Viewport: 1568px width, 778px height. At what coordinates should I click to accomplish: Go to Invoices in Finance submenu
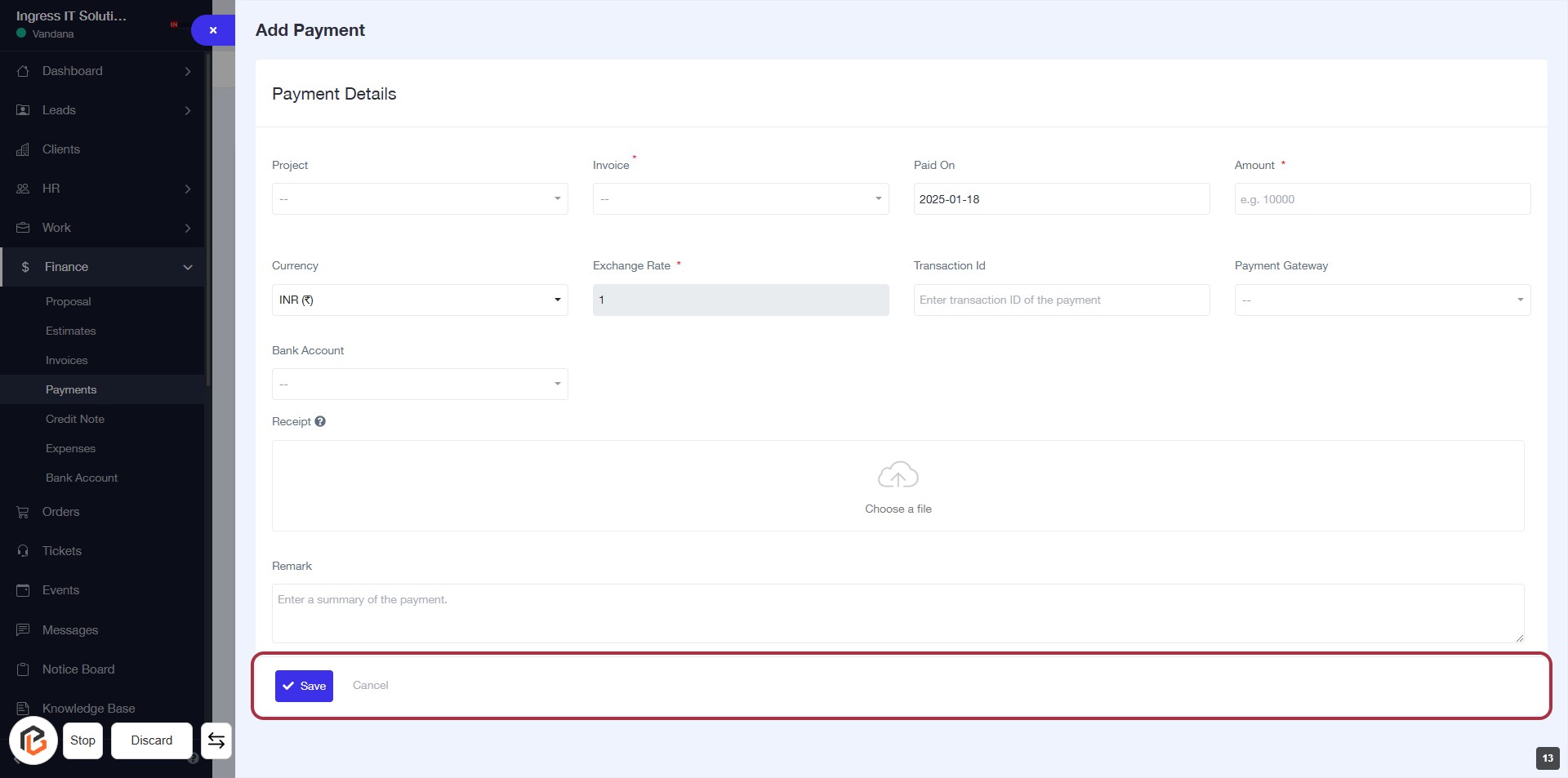tap(66, 360)
